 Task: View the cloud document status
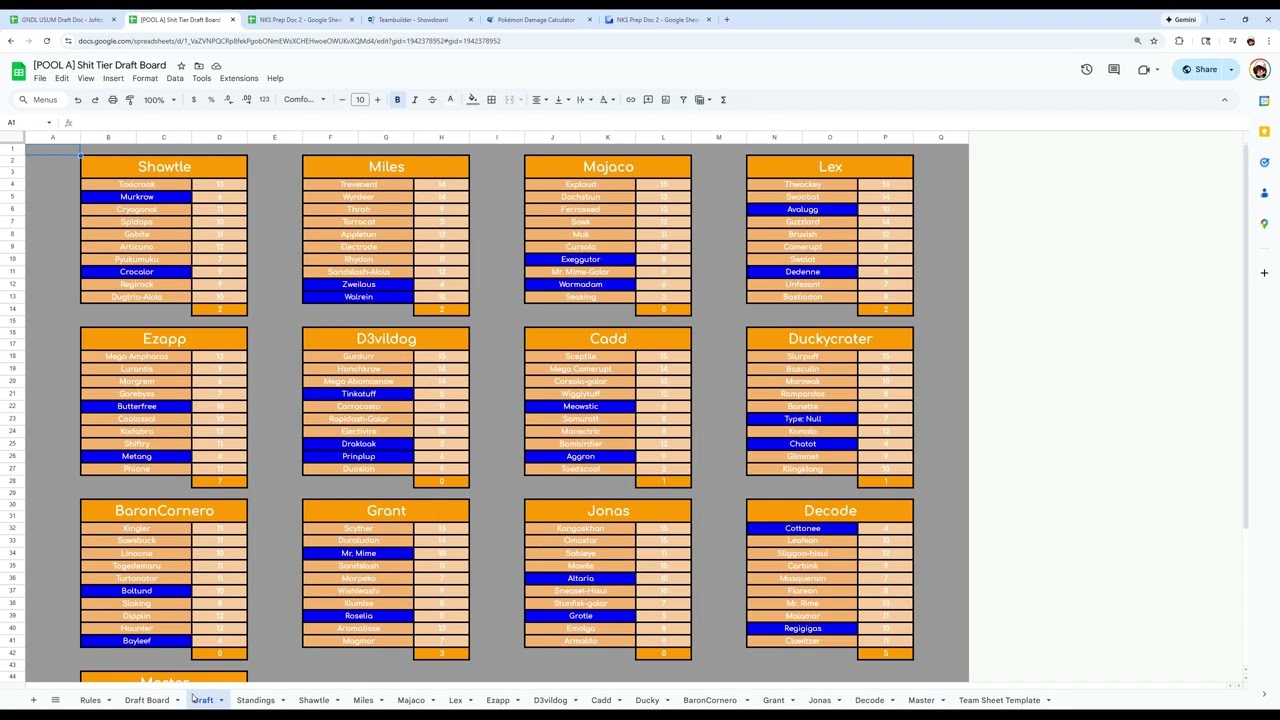click(x=216, y=66)
